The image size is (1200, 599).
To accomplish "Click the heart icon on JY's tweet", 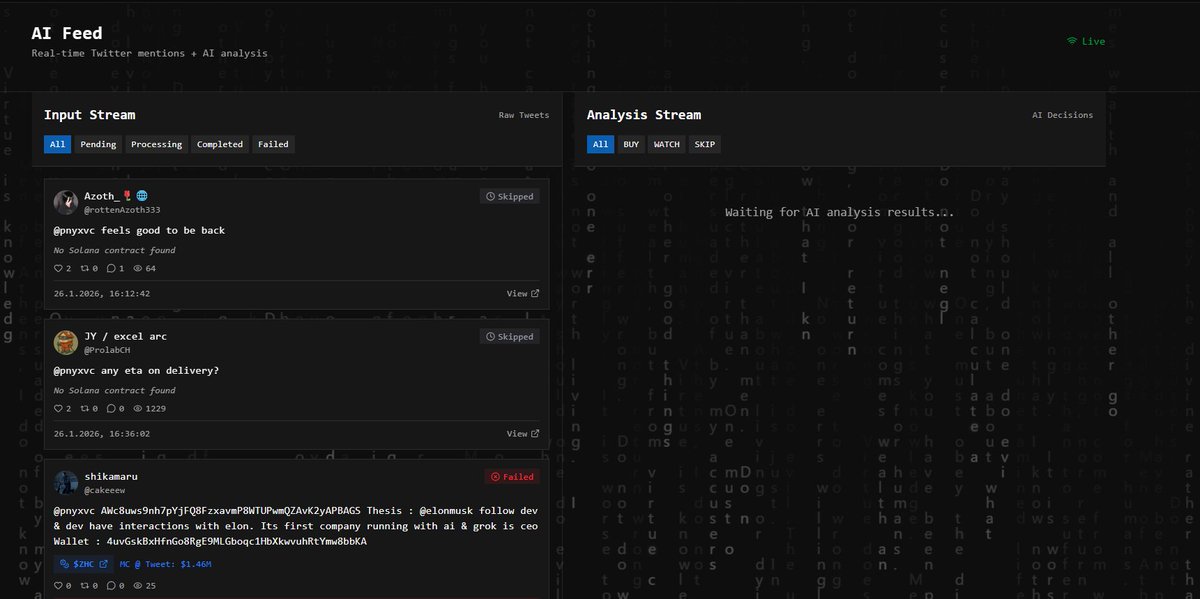I will pyautogui.click(x=59, y=408).
